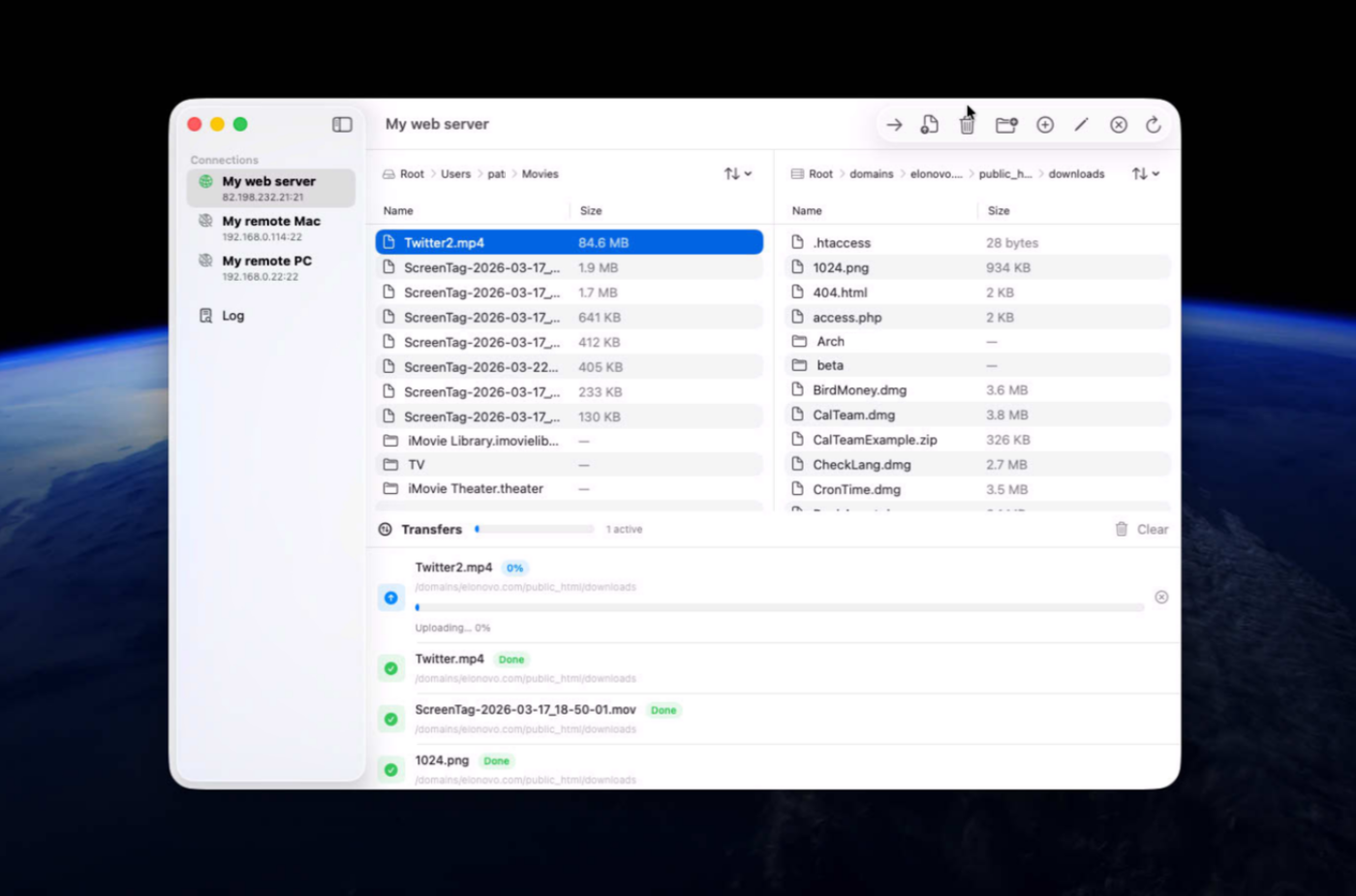Go to elonovo... in the remote breadcrumb
The width and height of the screenshot is (1356, 896).
937,174
